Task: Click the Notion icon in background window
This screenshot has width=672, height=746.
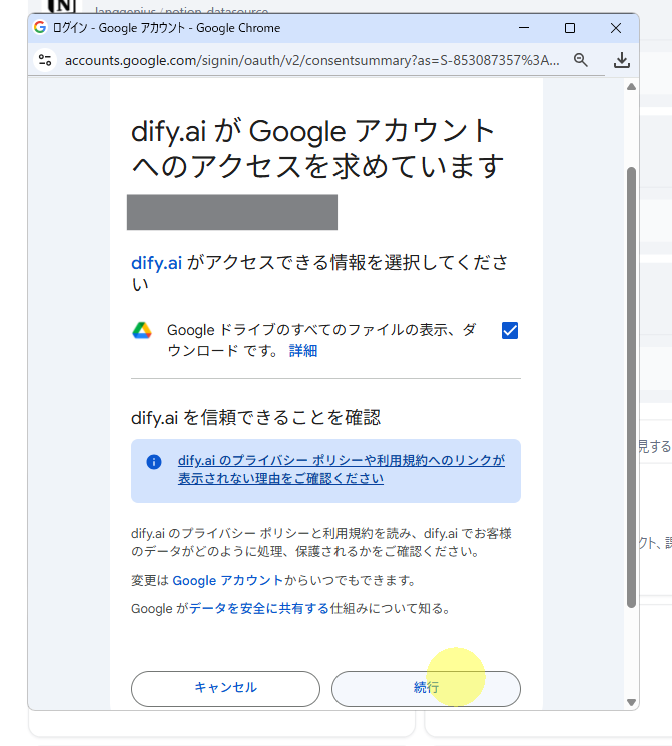Action: pos(62,6)
